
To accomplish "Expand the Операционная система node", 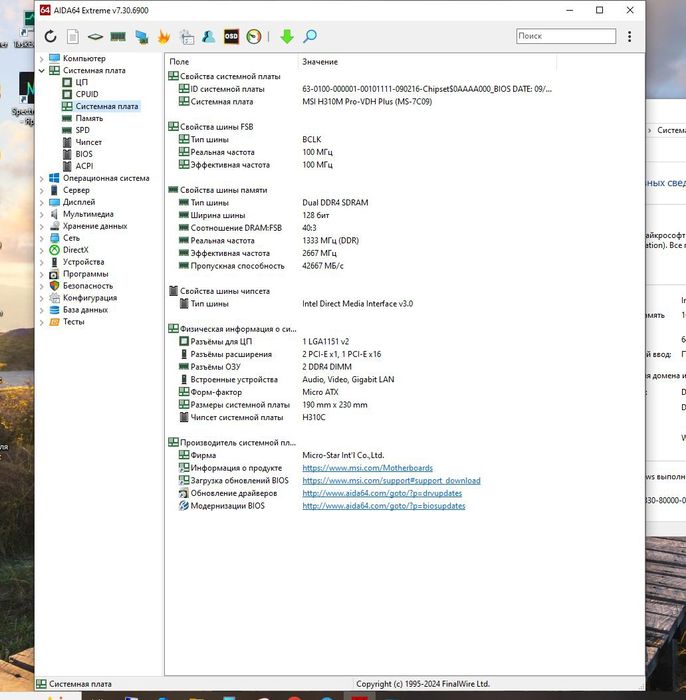I will point(42,179).
